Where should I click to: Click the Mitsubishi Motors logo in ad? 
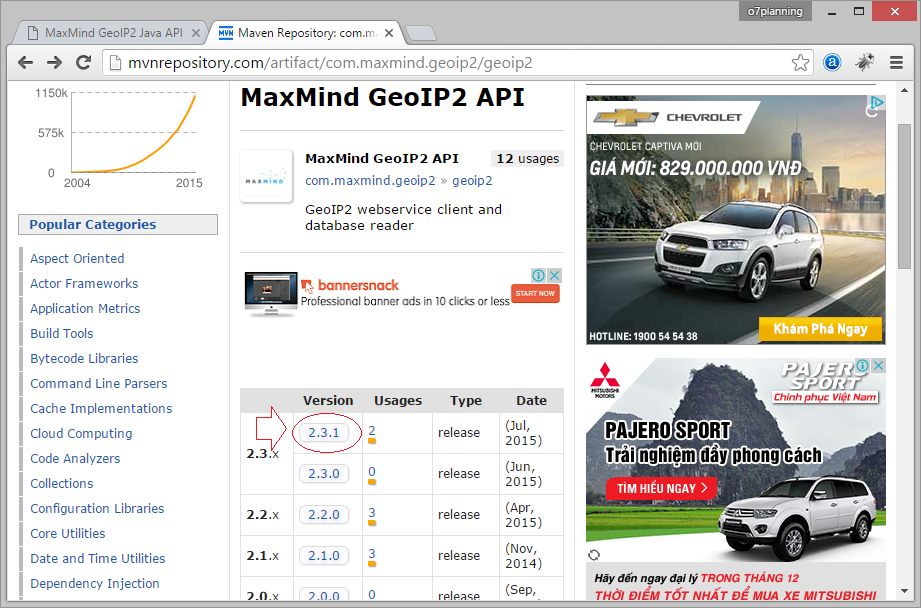coord(604,381)
